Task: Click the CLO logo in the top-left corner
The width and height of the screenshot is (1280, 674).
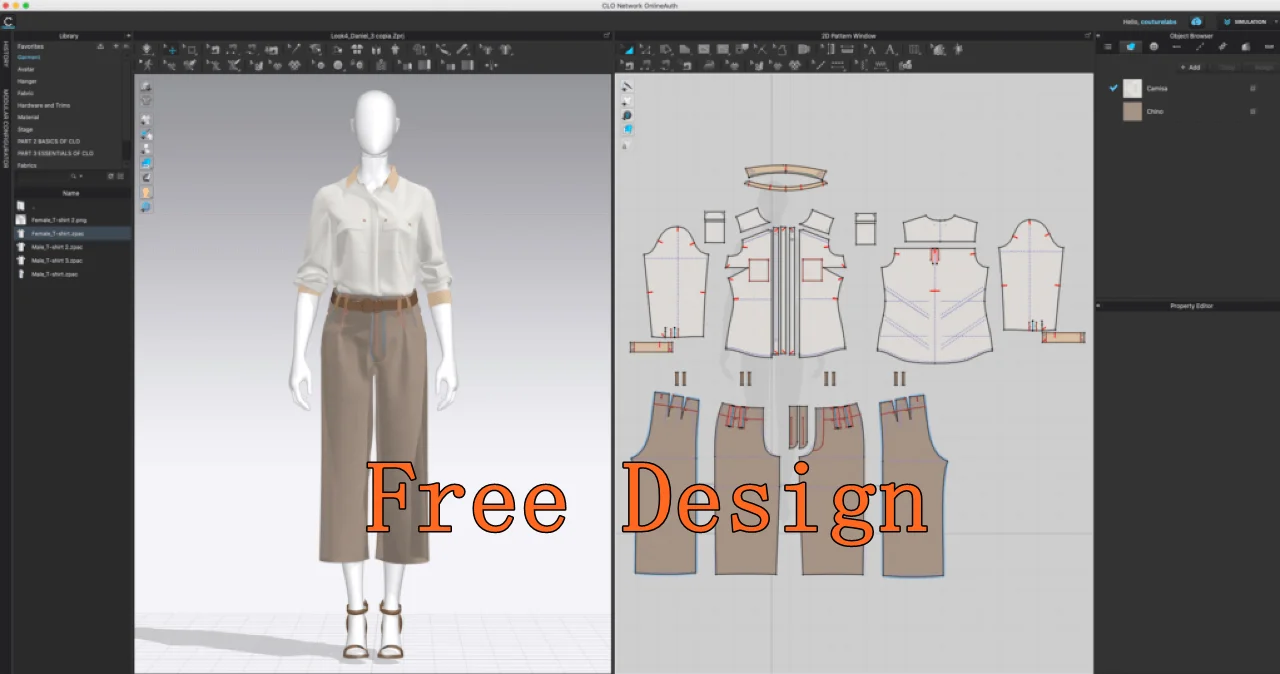Action: [8, 21]
